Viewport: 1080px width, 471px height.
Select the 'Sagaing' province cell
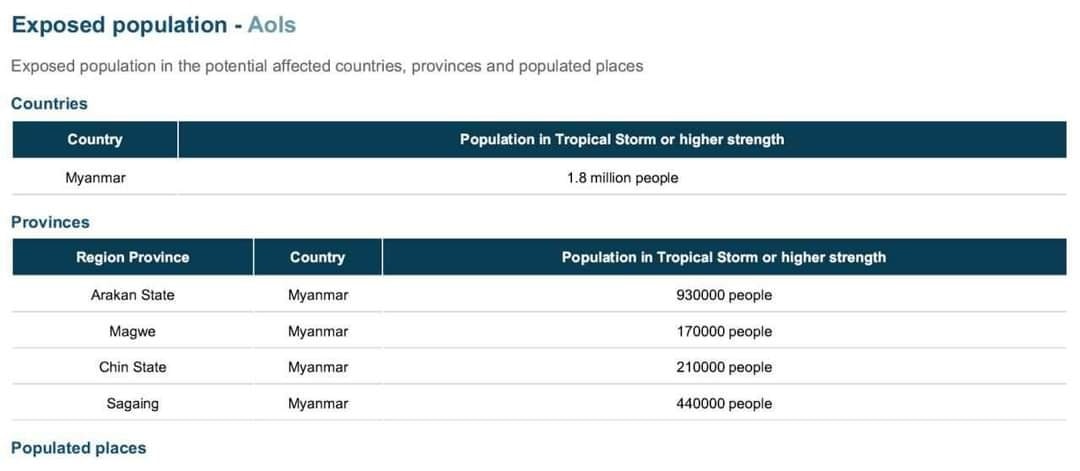pyautogui.click(x=133, y=404)
